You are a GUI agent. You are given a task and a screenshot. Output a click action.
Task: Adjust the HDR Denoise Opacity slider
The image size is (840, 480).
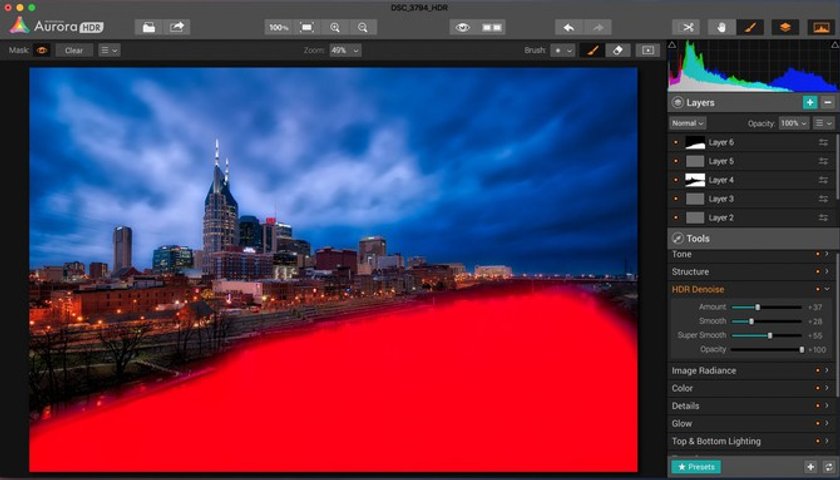click(766, 349)
